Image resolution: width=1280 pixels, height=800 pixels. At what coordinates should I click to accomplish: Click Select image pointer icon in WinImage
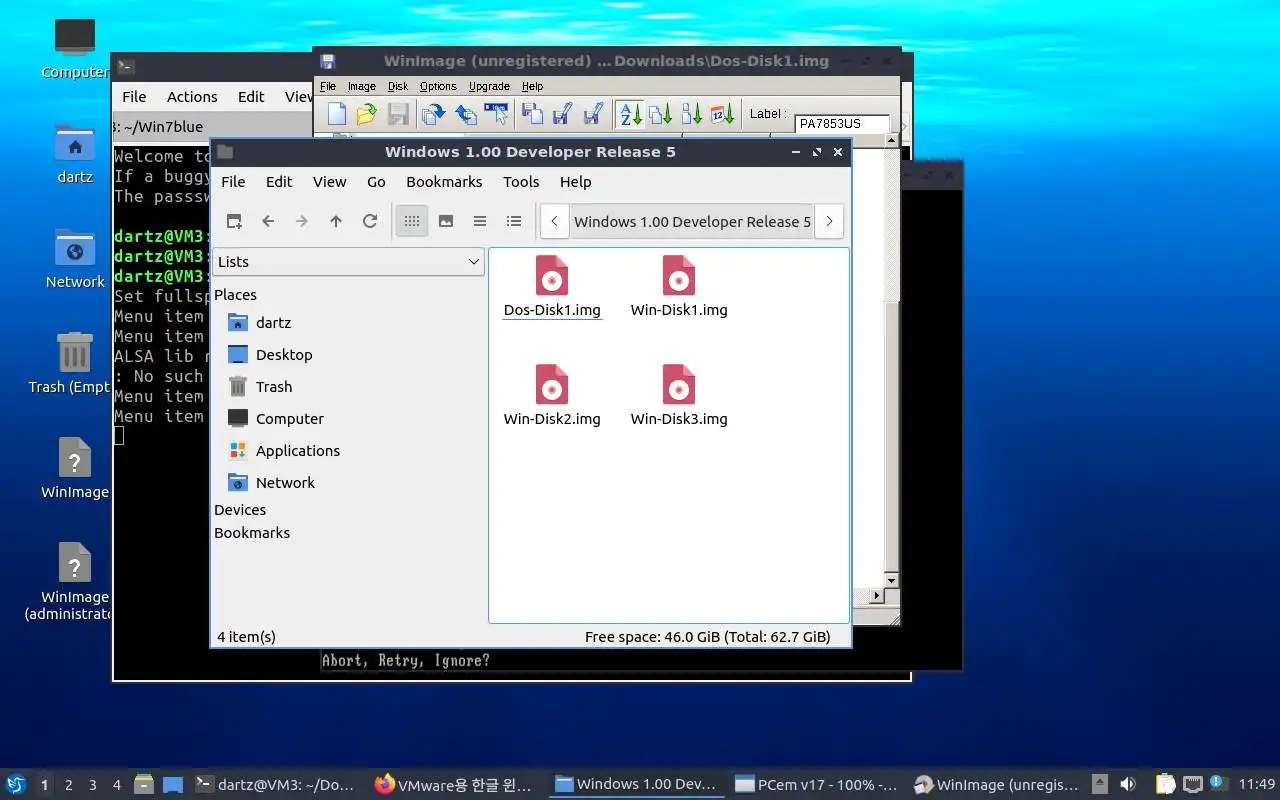tap(497, 114)
